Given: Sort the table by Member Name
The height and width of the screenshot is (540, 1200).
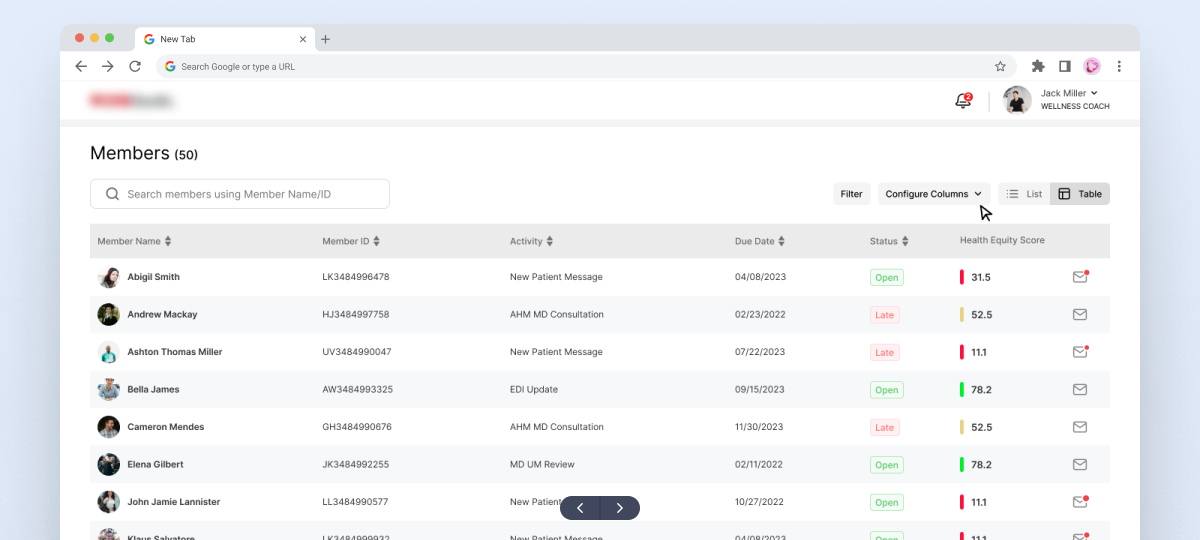Looking at the screenshot, I should (134, 241).
